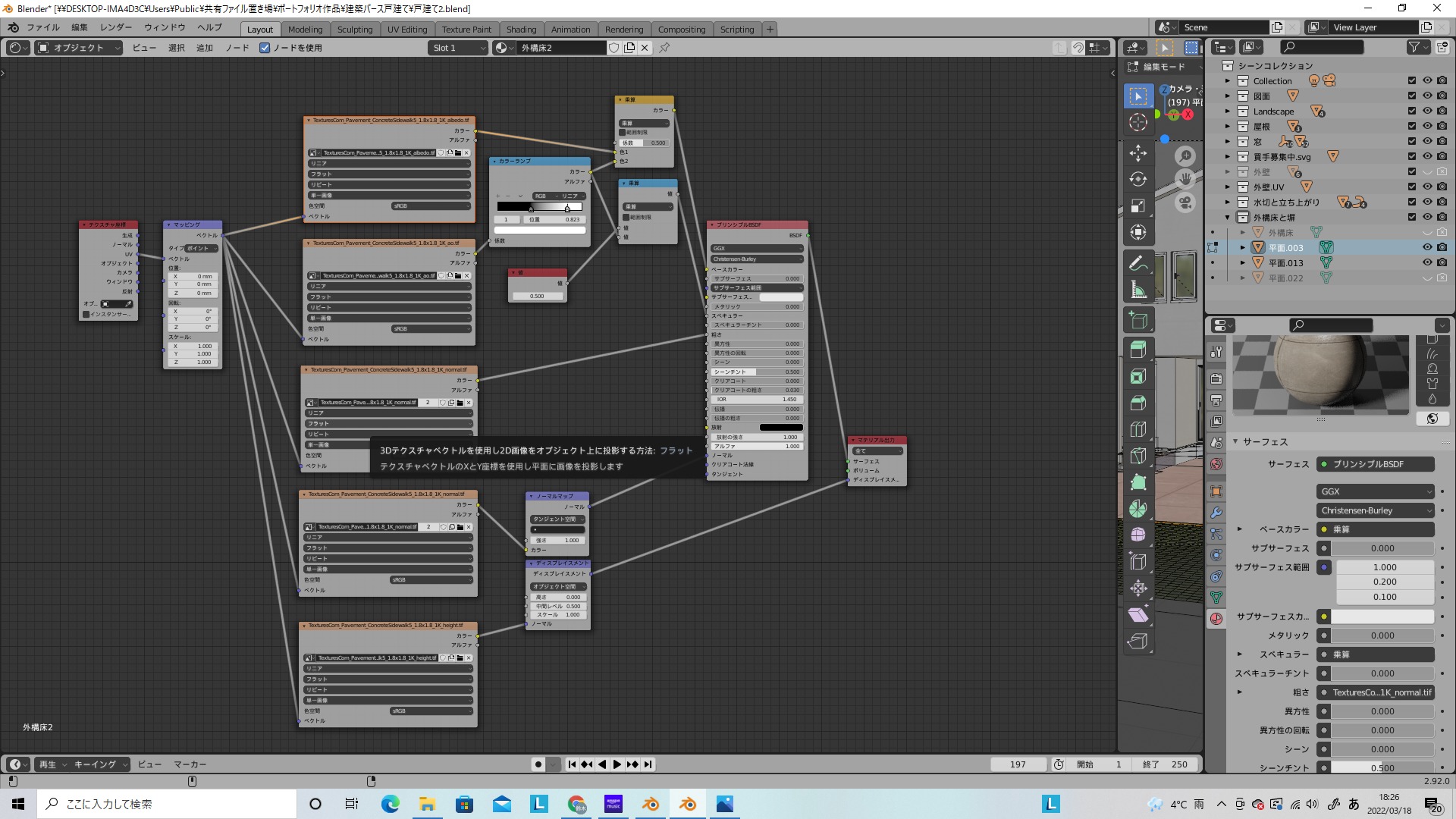The image size is (1456, 819).
Task: Click the サブサーフェスカラー white color swatch
Action: 1382,617
